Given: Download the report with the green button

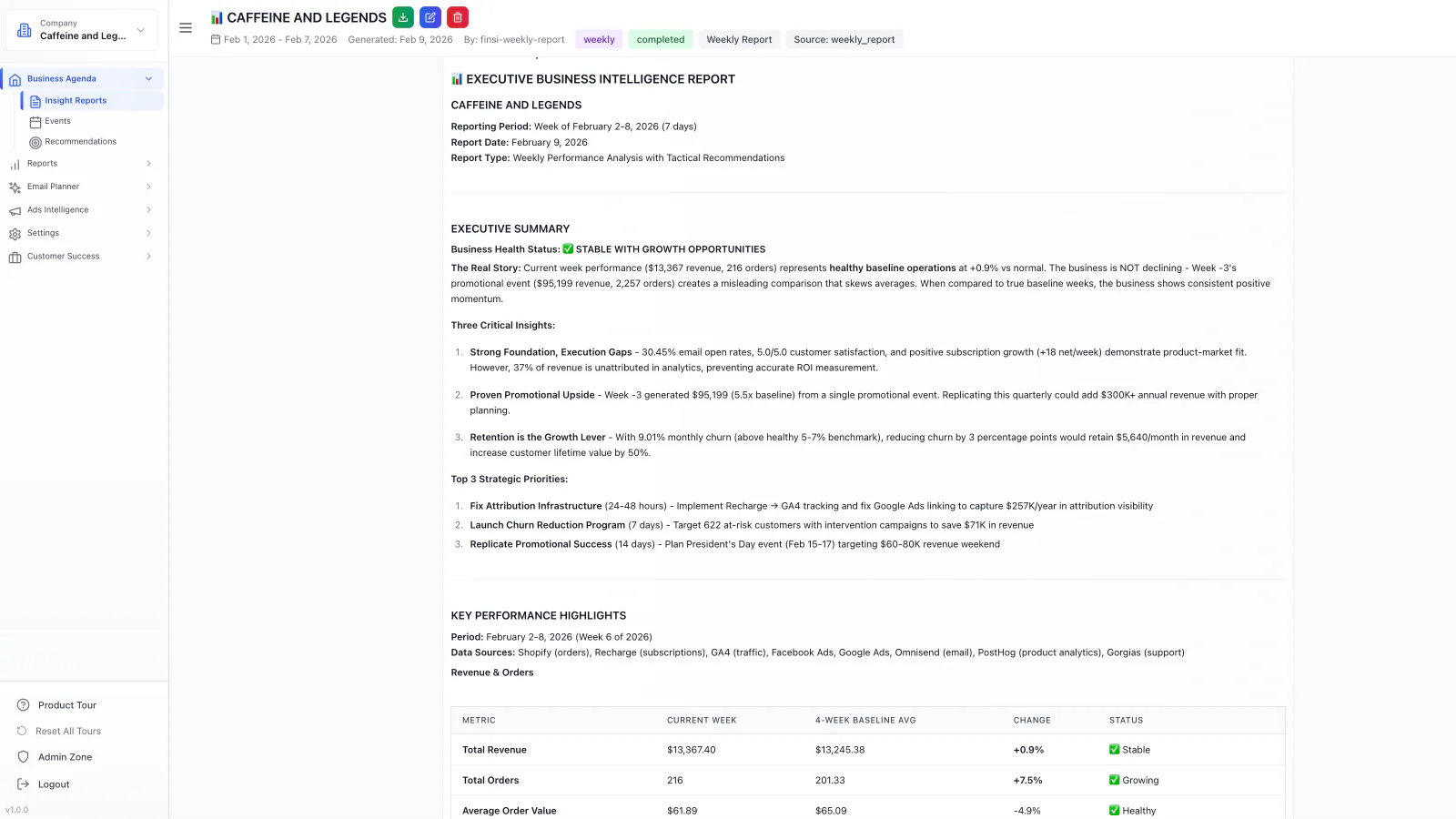Looking at the screenshot, I should (402, 17).
